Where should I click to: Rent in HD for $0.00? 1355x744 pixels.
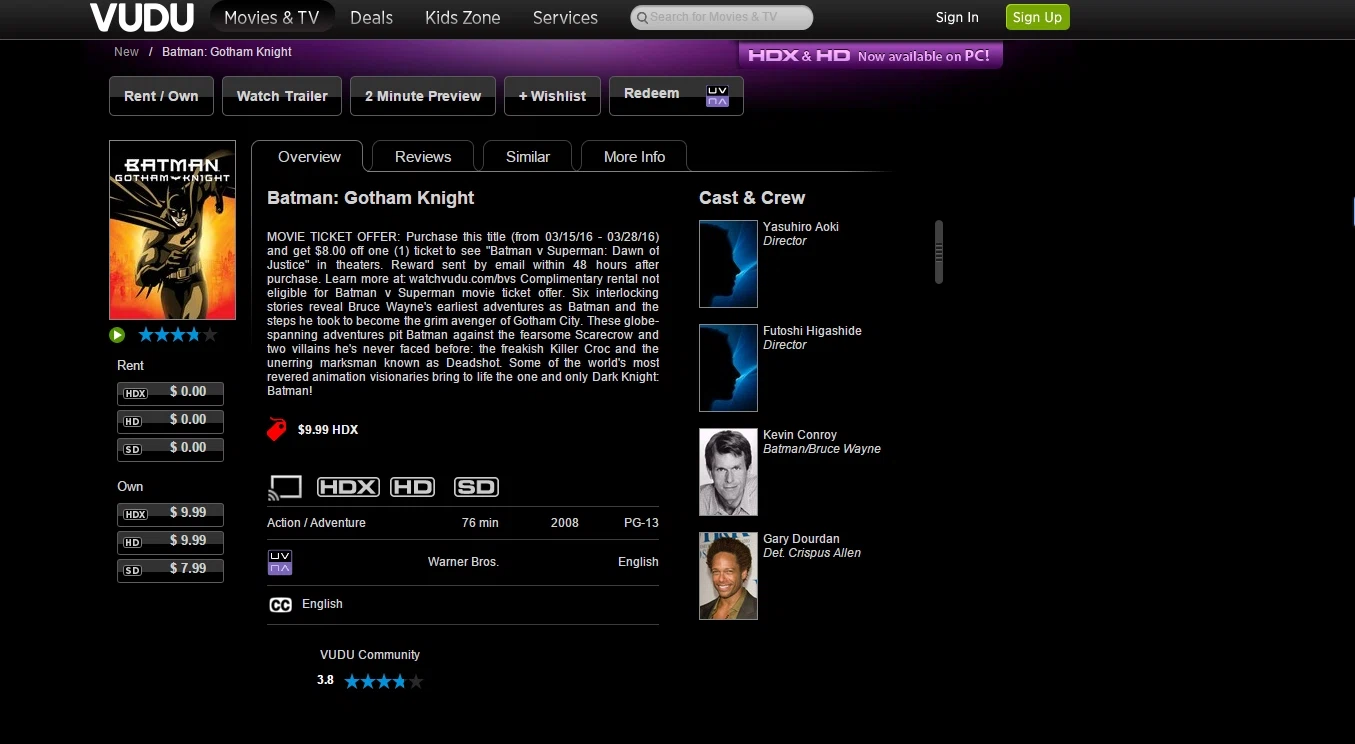[x=170, y=421]
